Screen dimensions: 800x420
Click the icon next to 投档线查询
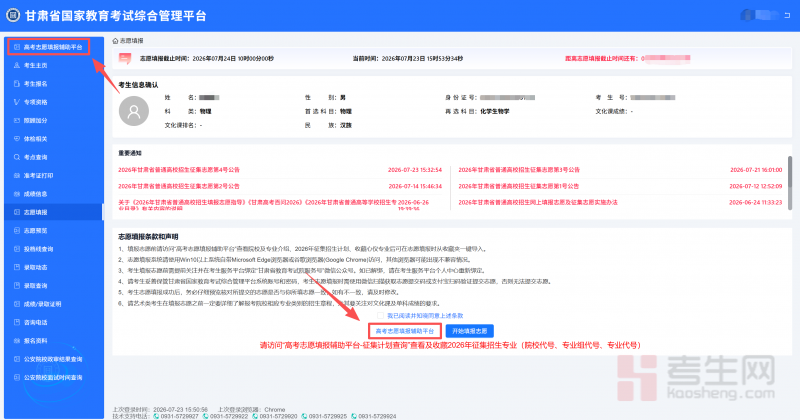click(17, 249)
